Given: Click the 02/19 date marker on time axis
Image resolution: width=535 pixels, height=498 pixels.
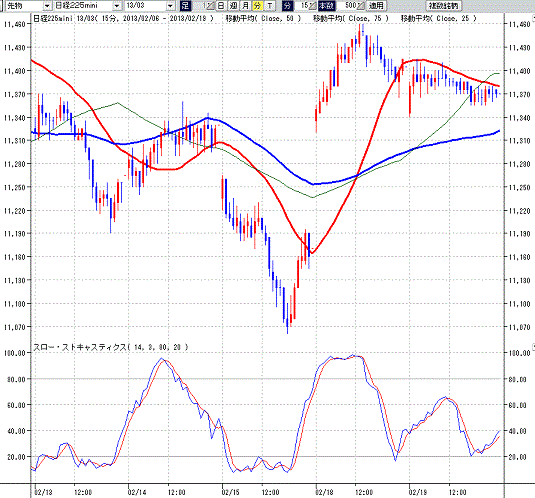Looking at the screenshot, I should point(418,492).
